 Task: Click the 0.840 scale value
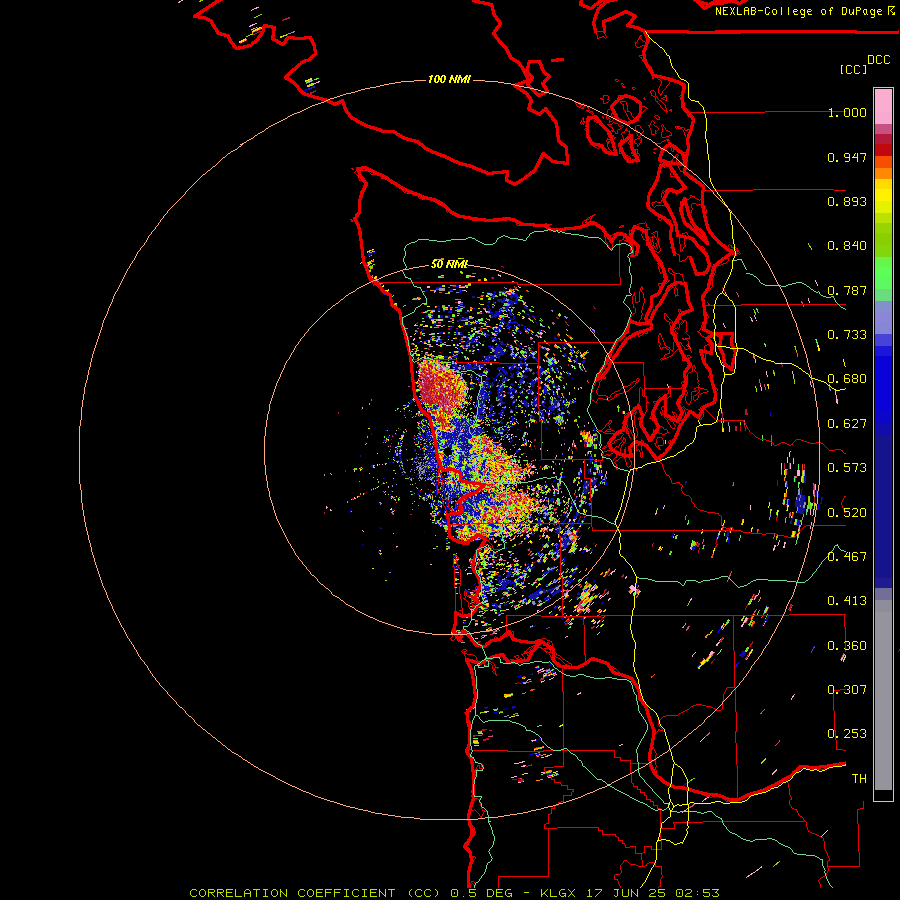tap(847, 246)
